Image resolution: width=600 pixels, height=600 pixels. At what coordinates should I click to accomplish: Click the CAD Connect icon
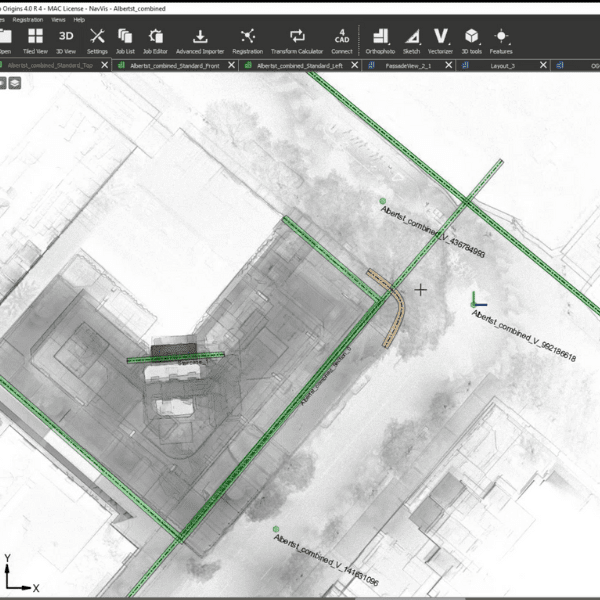point(342,39)
